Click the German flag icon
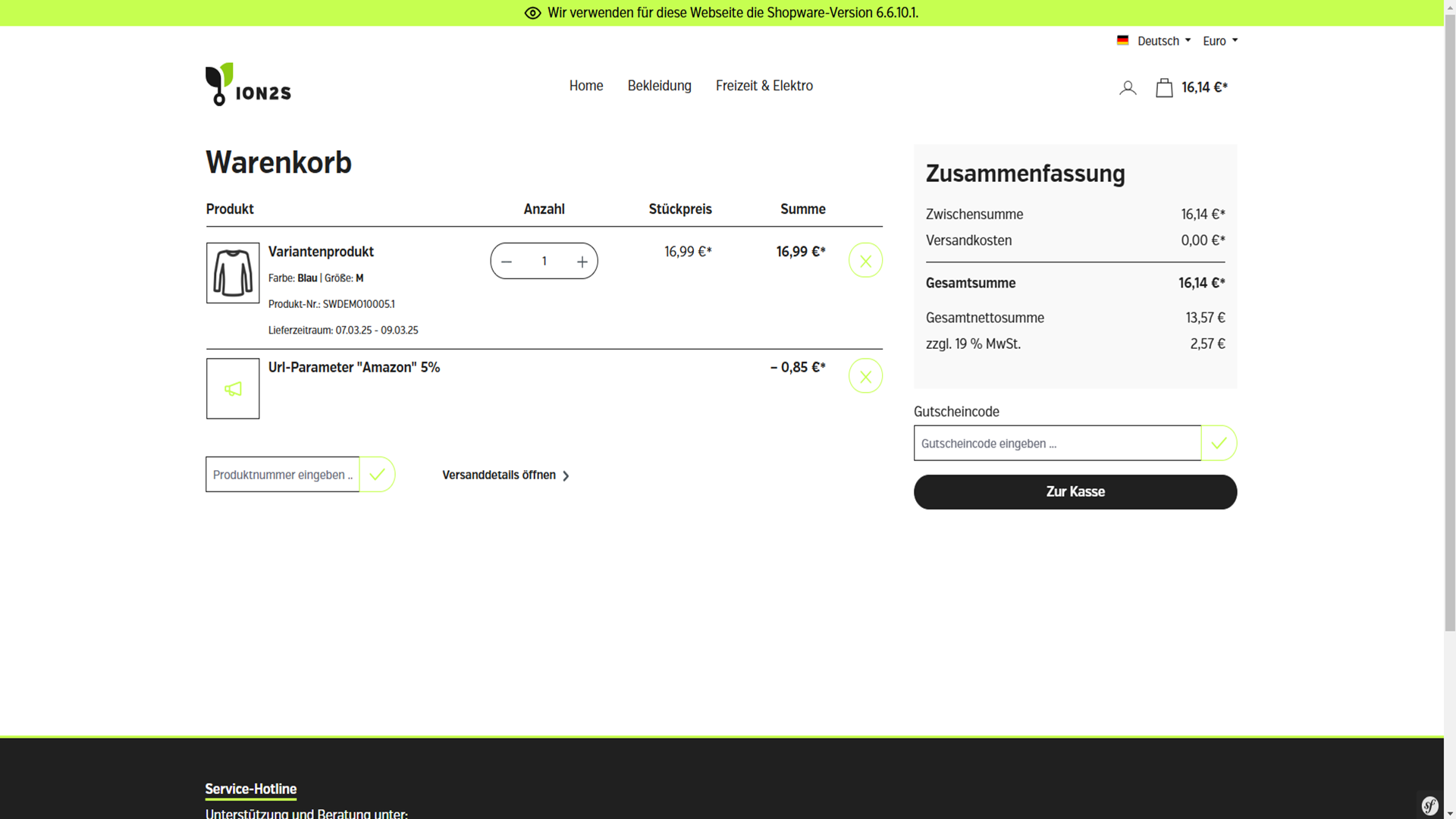 click(1122, 40)
